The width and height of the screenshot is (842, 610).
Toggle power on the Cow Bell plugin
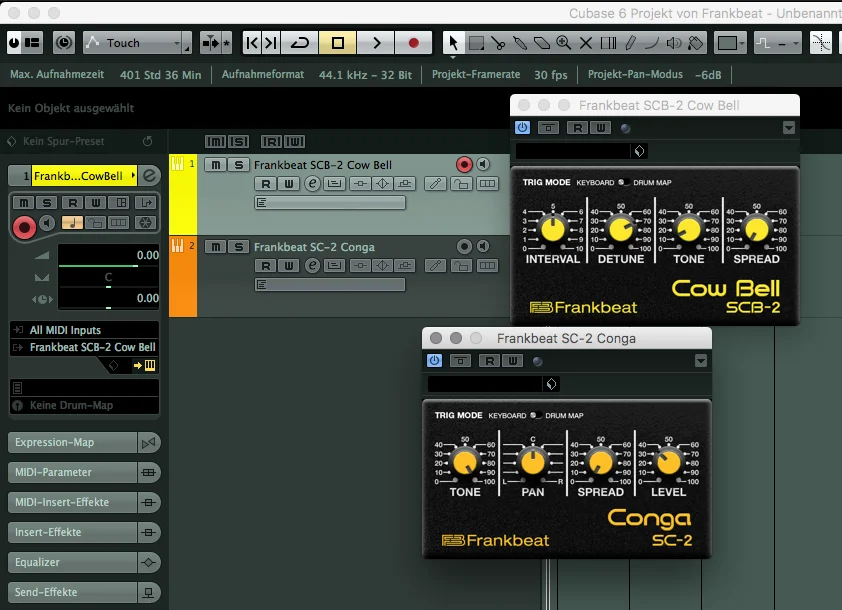pyautogui.click(x=522, y=128)
